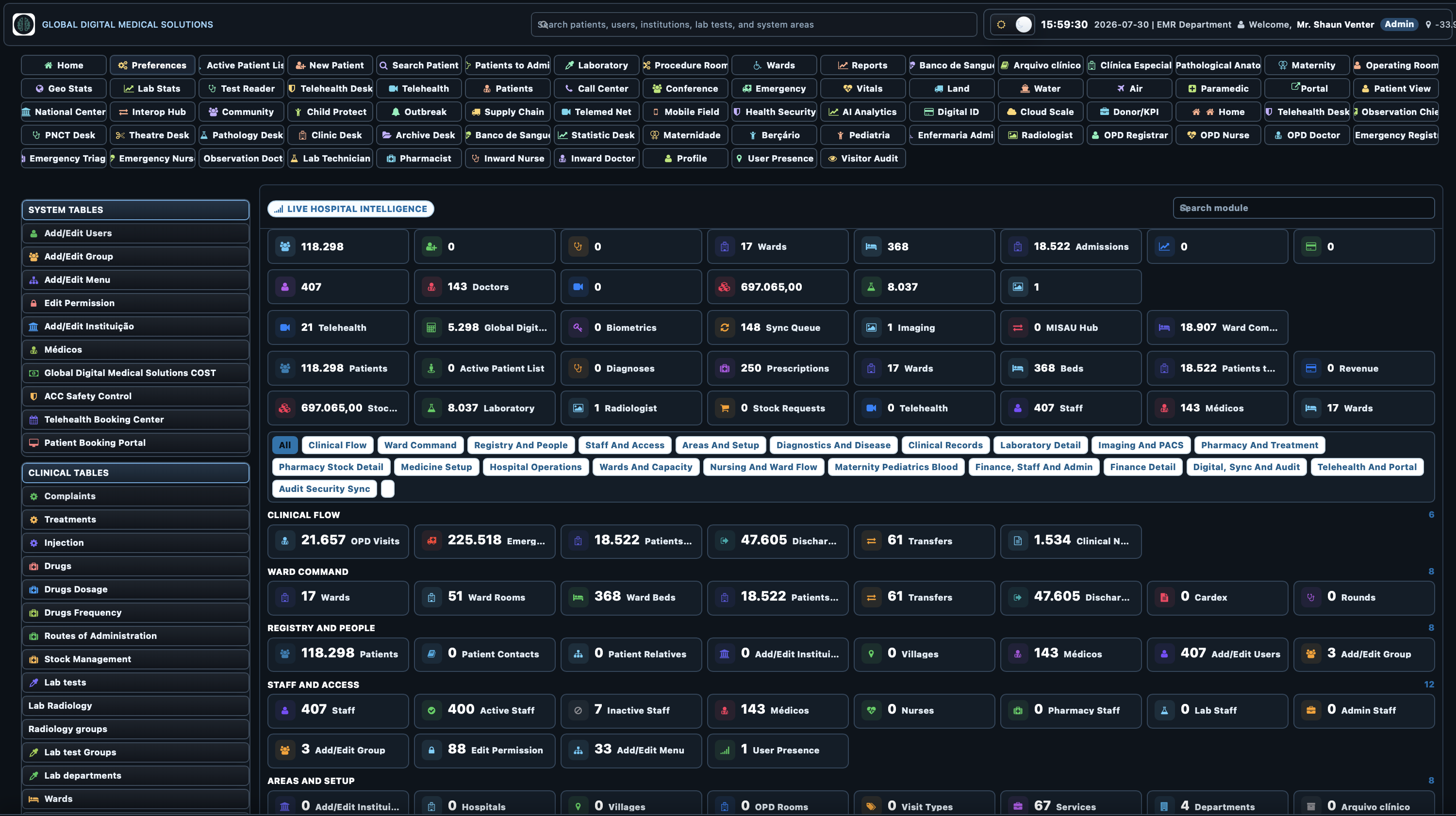The image size is (1456, 816).
Task: Click the 0 Biometrics fingerprint icon
Action: tap(578, 327)
